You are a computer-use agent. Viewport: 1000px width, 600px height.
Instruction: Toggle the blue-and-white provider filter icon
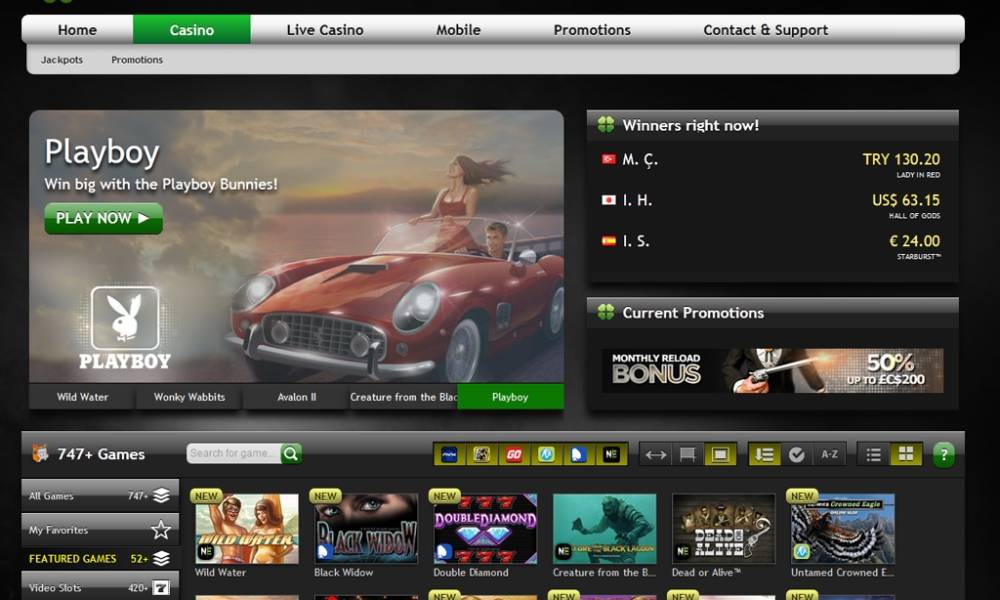click(578, 455)
